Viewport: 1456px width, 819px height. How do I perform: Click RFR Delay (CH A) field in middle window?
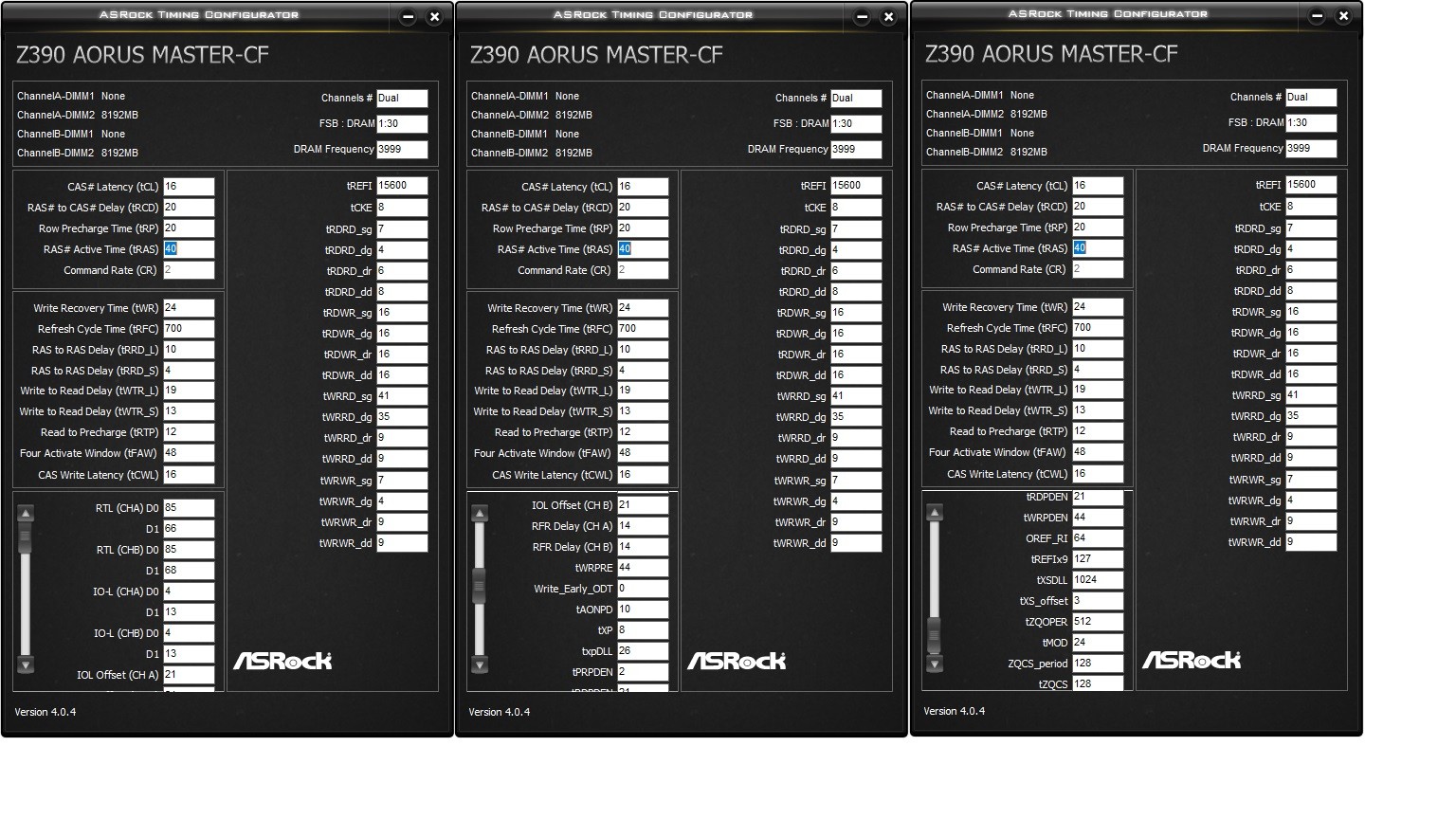coord(643,526)
